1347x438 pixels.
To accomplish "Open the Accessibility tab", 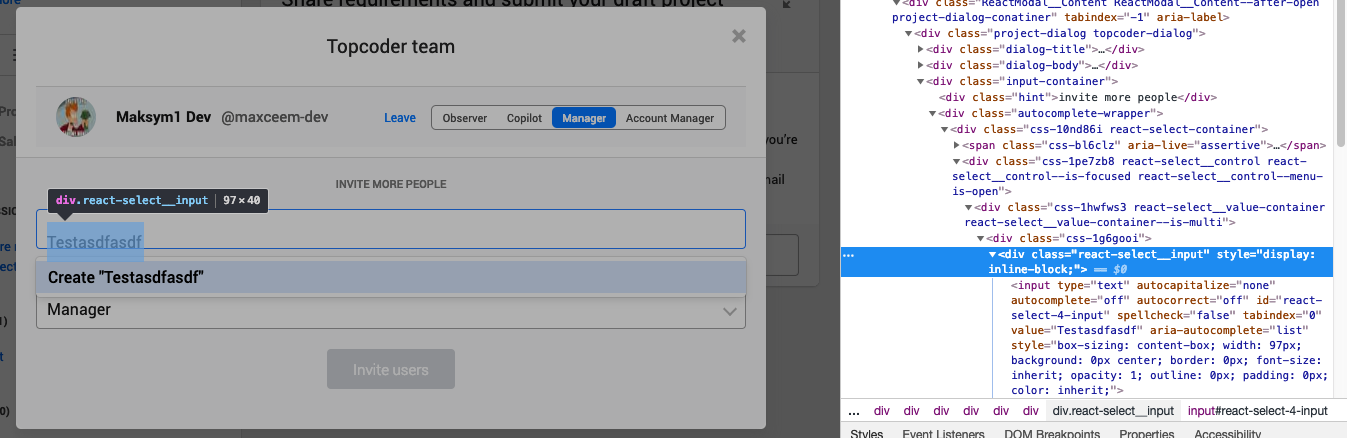I will [1228, 434].
